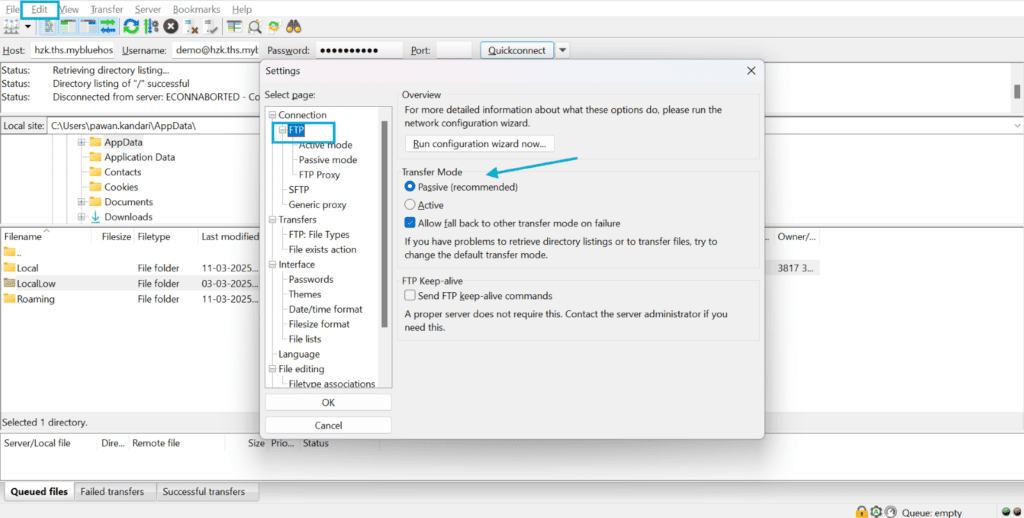Cancel the current operation icon

click(x=171, y=27)
